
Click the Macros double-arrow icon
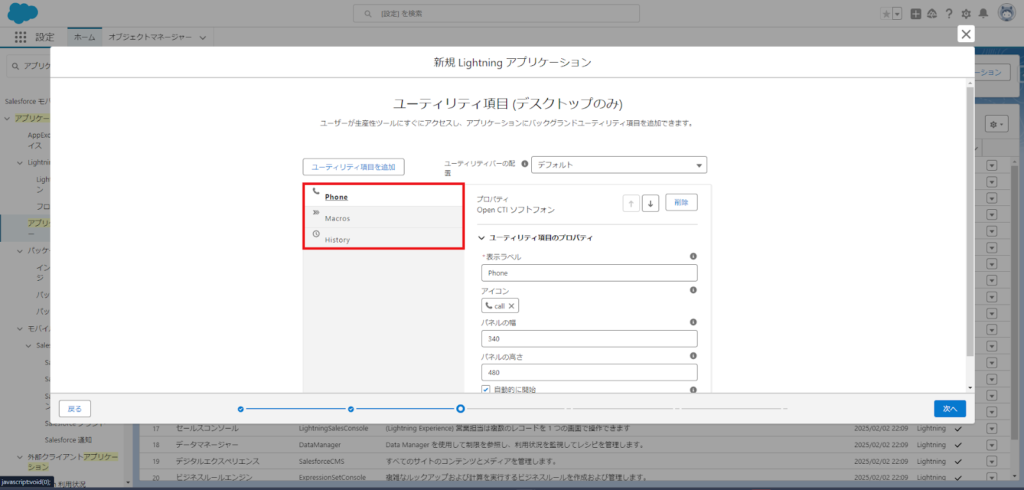316,212
